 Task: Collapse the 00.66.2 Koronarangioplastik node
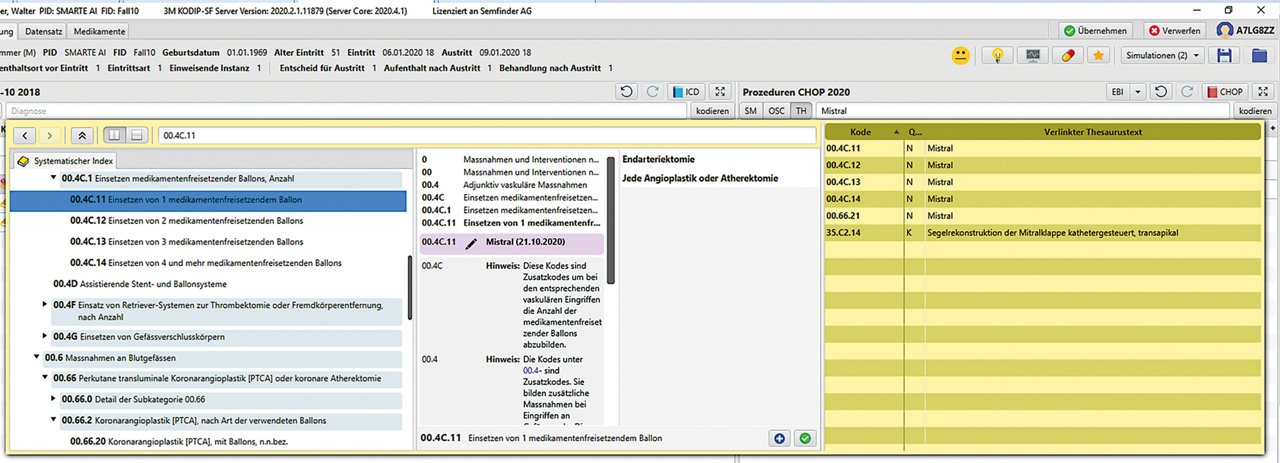(53, 420)
